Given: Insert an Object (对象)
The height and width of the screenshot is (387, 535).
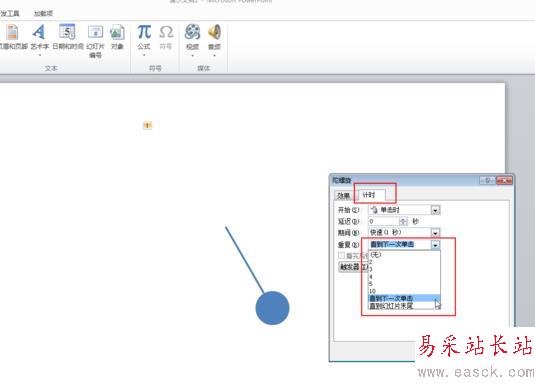Looking at the screenshot, I should pyautogui.click(x=117, y=37).
